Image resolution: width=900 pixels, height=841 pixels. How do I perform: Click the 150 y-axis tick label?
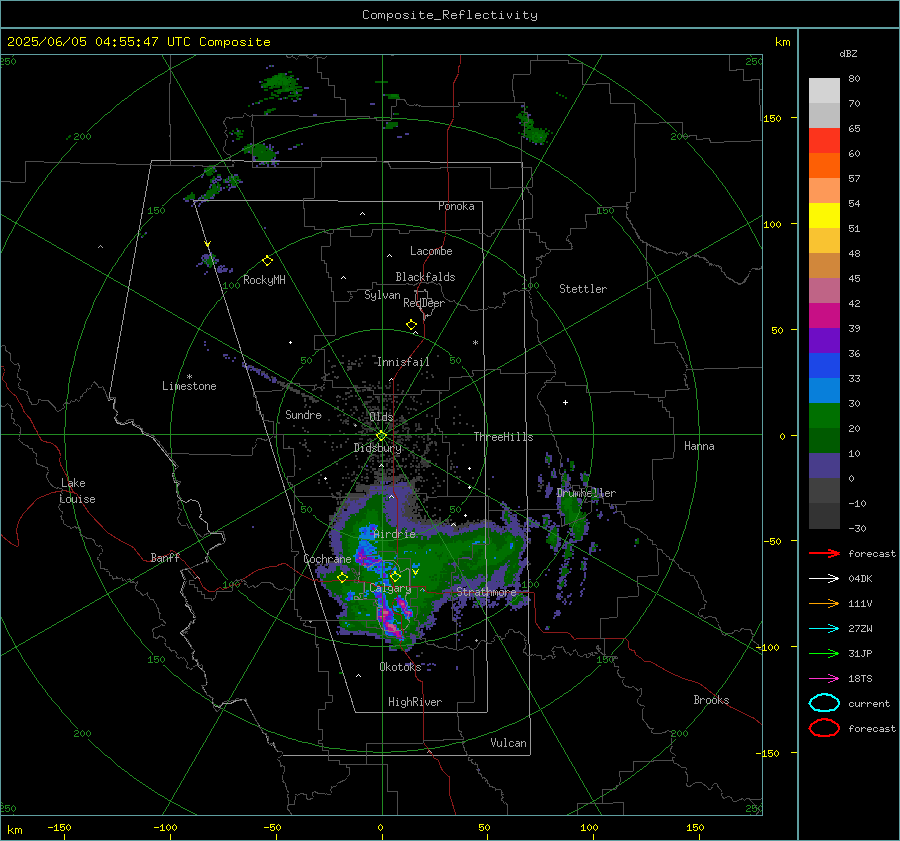[773, 118]
